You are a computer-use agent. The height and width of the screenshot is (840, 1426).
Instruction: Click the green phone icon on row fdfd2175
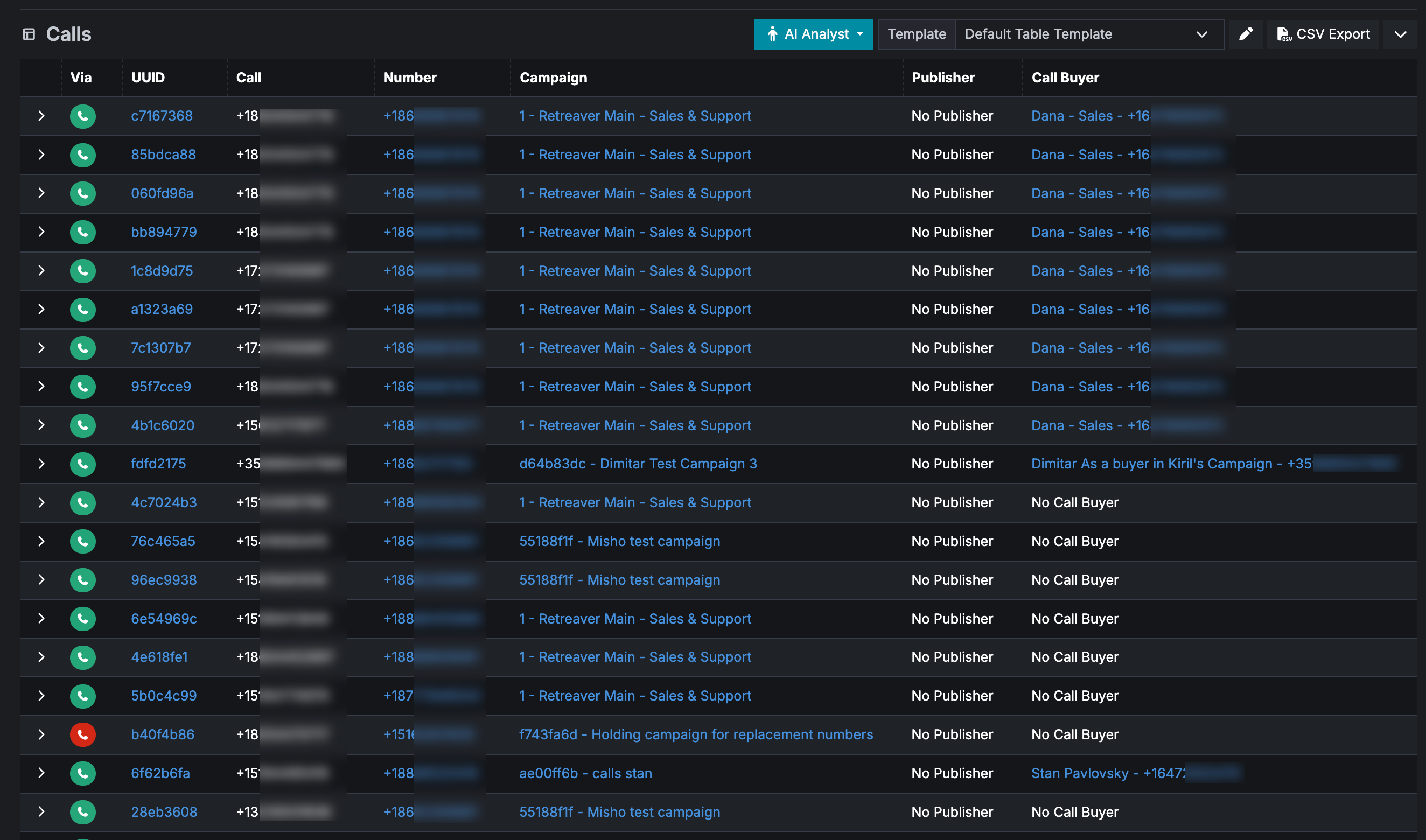point(82,464)
